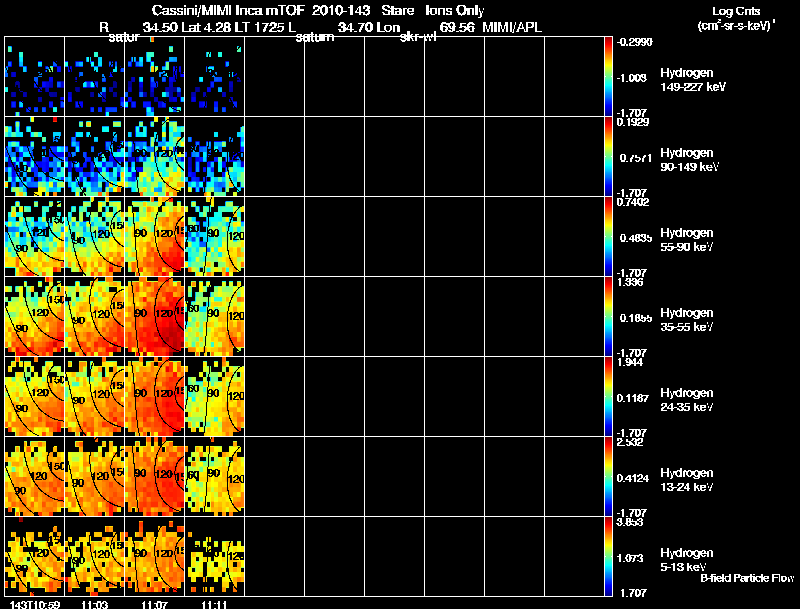
Task: Click the color bar beside Hydrogen 5-13 keV
Action: 608,556
